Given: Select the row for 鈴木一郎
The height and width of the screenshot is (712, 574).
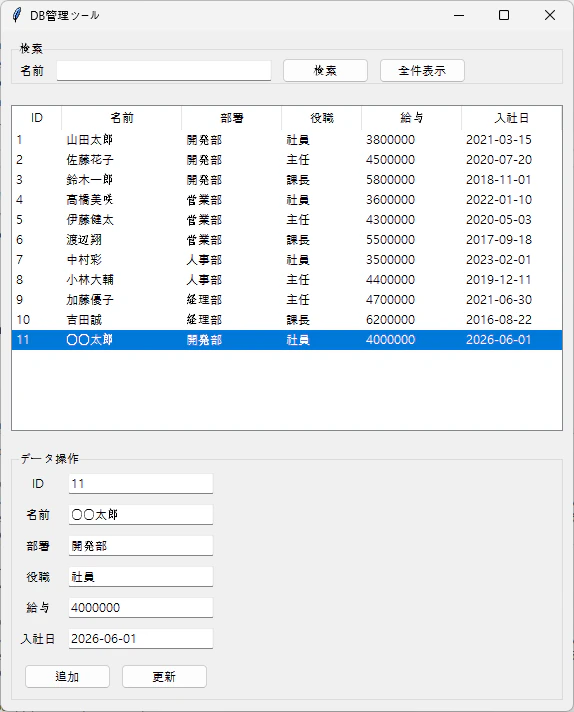Looking at the screenshot, I should point(287,180).
